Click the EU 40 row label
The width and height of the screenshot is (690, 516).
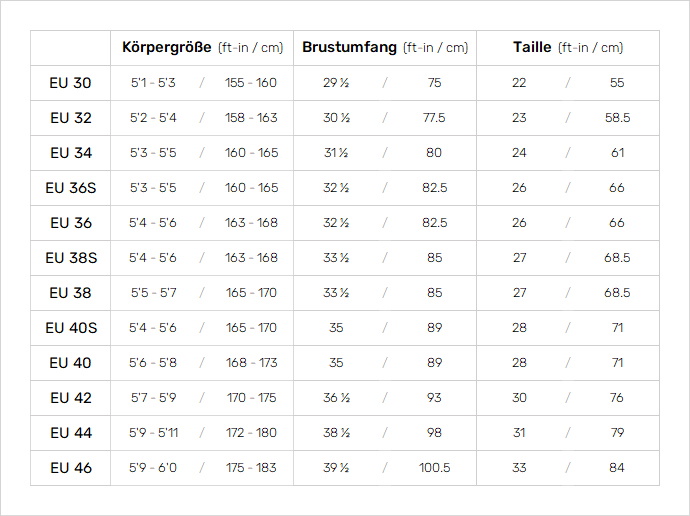(x=70, y=363)
